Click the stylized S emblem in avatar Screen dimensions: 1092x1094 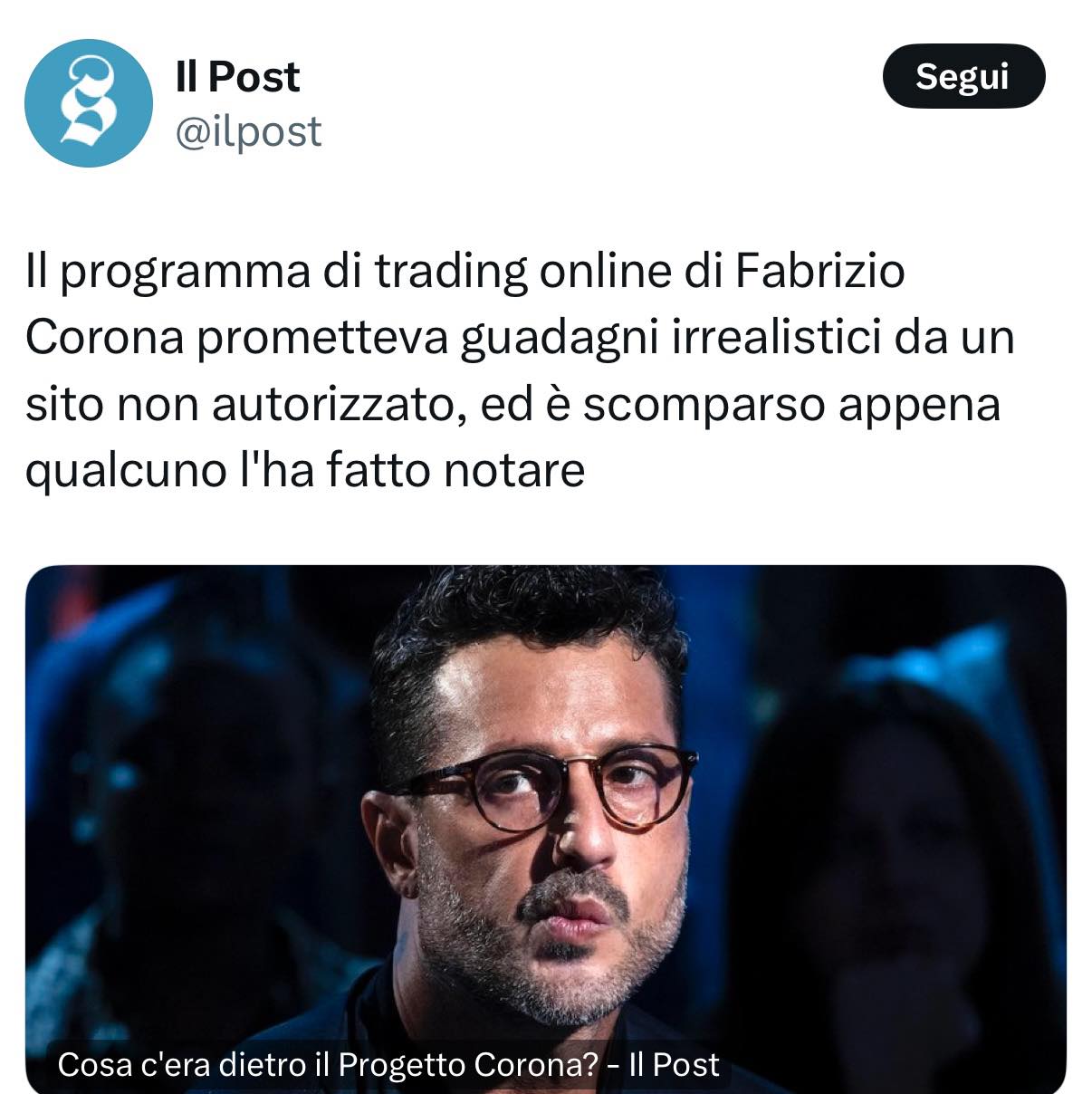[89, 101]
